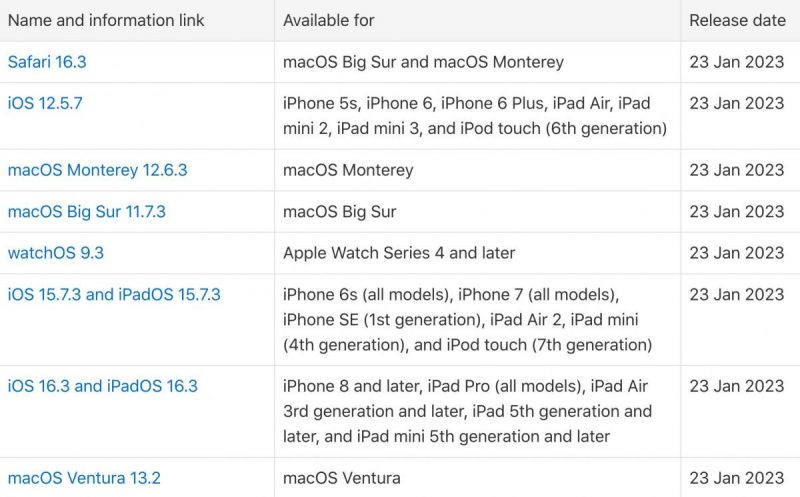Click release date in macOS Ventura 13.2 row
The width and height of the screenshot is (800, 497).
tap(737, 478)
